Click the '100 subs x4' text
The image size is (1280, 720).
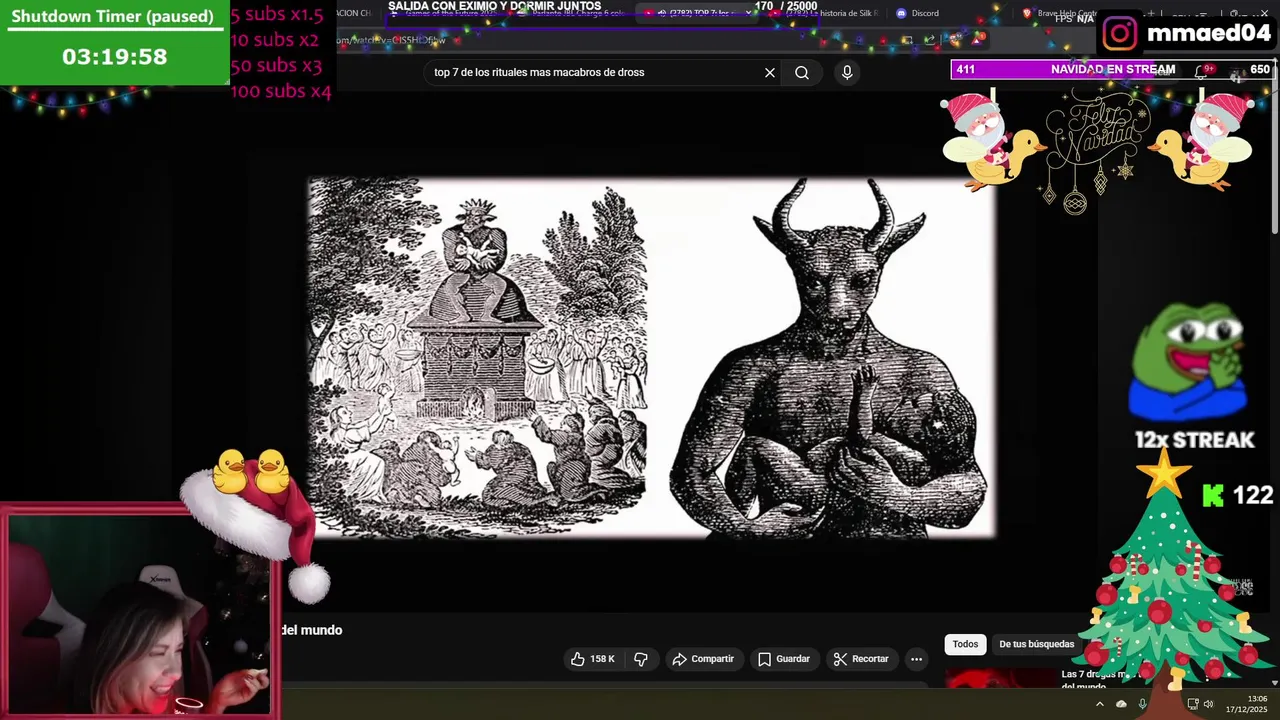tap(281, 91)
